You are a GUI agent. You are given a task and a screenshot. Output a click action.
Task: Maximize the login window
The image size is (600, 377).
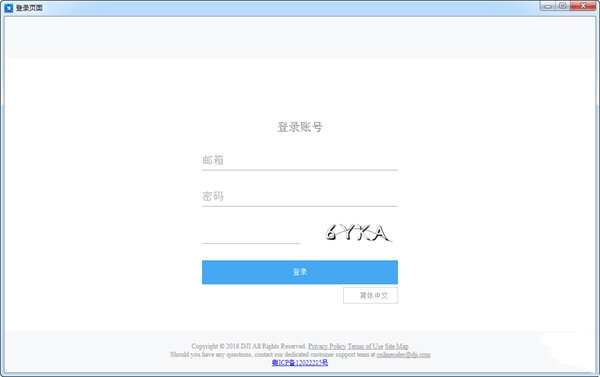click(x=562, y=6)
